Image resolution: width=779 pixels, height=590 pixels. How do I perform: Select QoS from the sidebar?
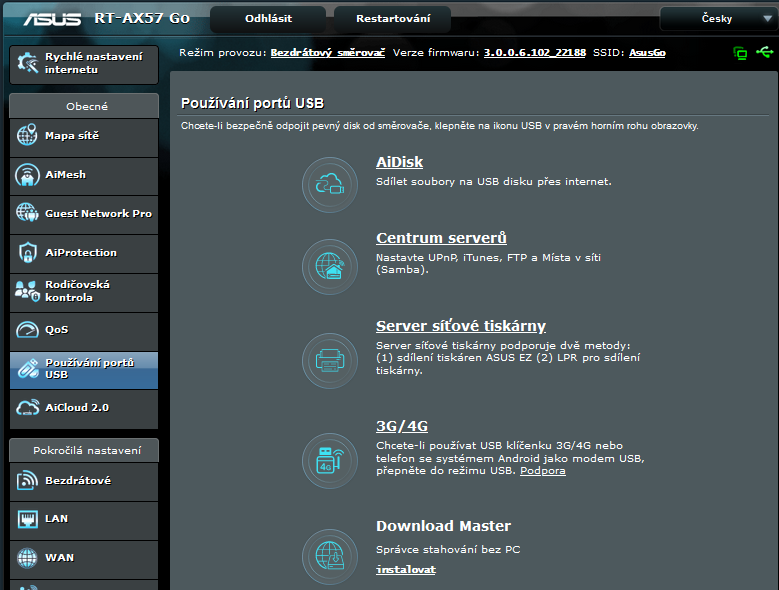(83, 330)
